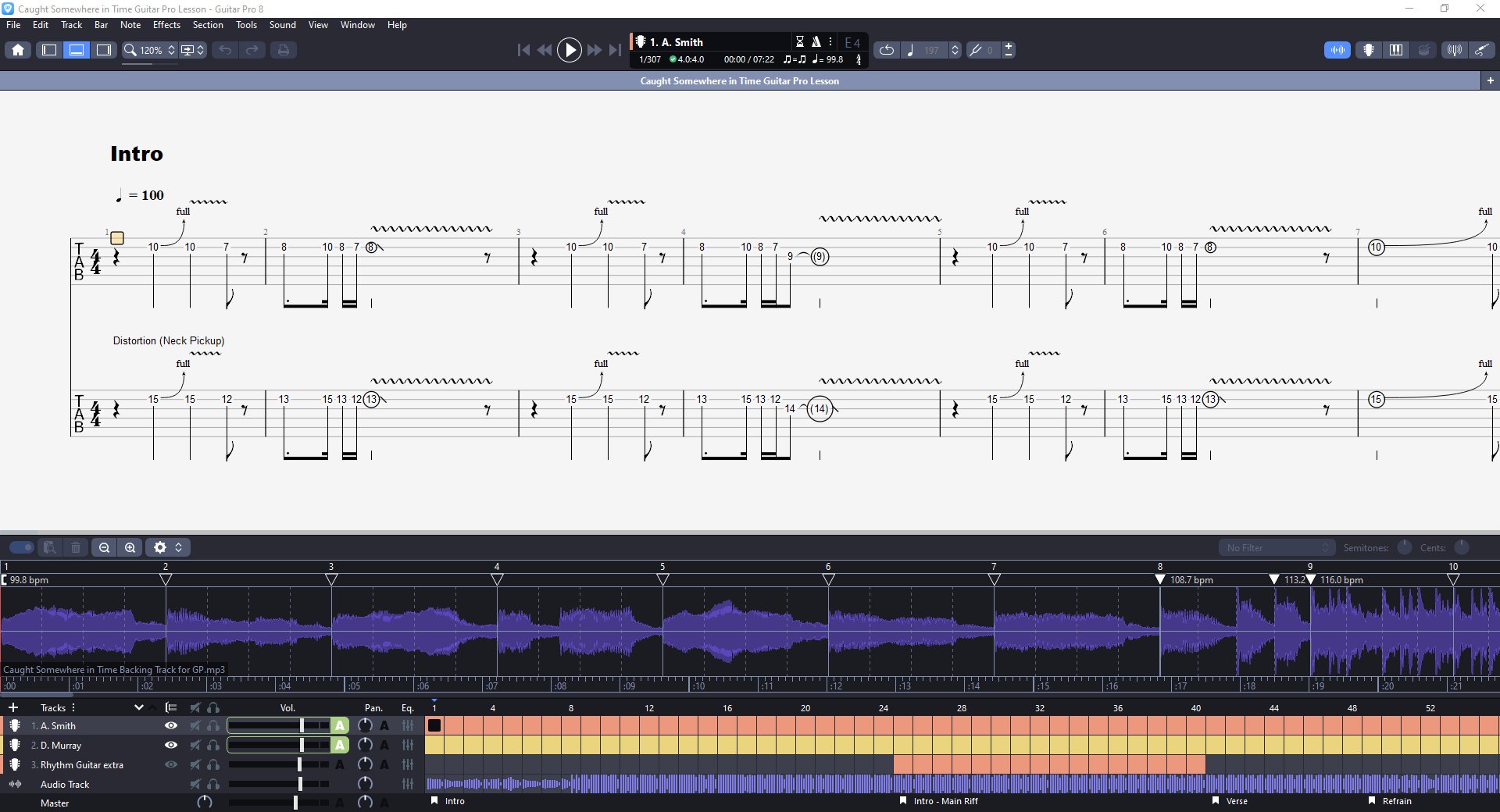The width and height of the screenshot is (1500, 812).
Task: Solo the D. Murray track headphone icon
Action: point(213,745)
